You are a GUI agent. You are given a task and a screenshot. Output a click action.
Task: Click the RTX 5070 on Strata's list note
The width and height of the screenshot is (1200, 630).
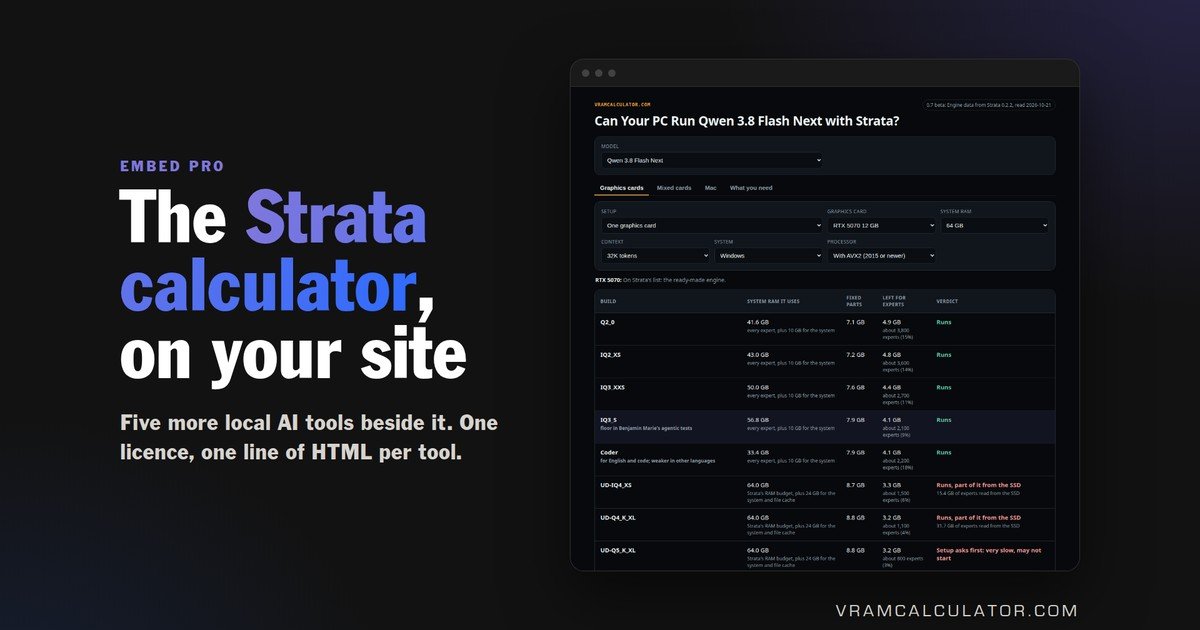click(x=660, y=280)
